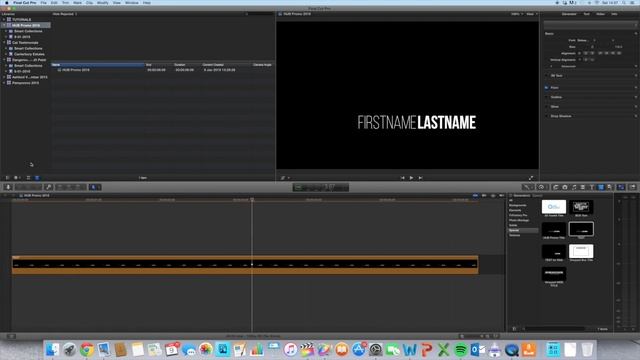Show the Photos browser camera icon
Screen dimensions: 640x360
tap(565, 187)
